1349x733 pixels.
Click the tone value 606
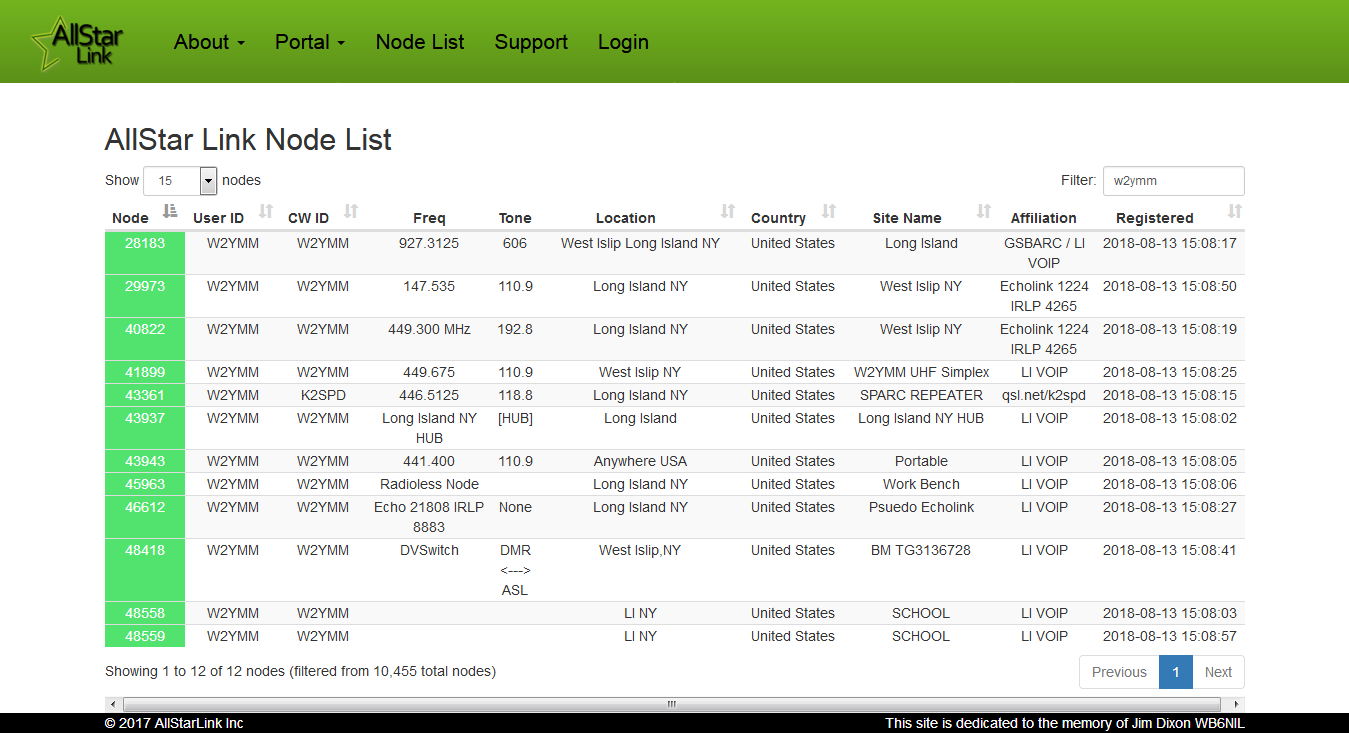pyautogui.click(x=515, y=243)
